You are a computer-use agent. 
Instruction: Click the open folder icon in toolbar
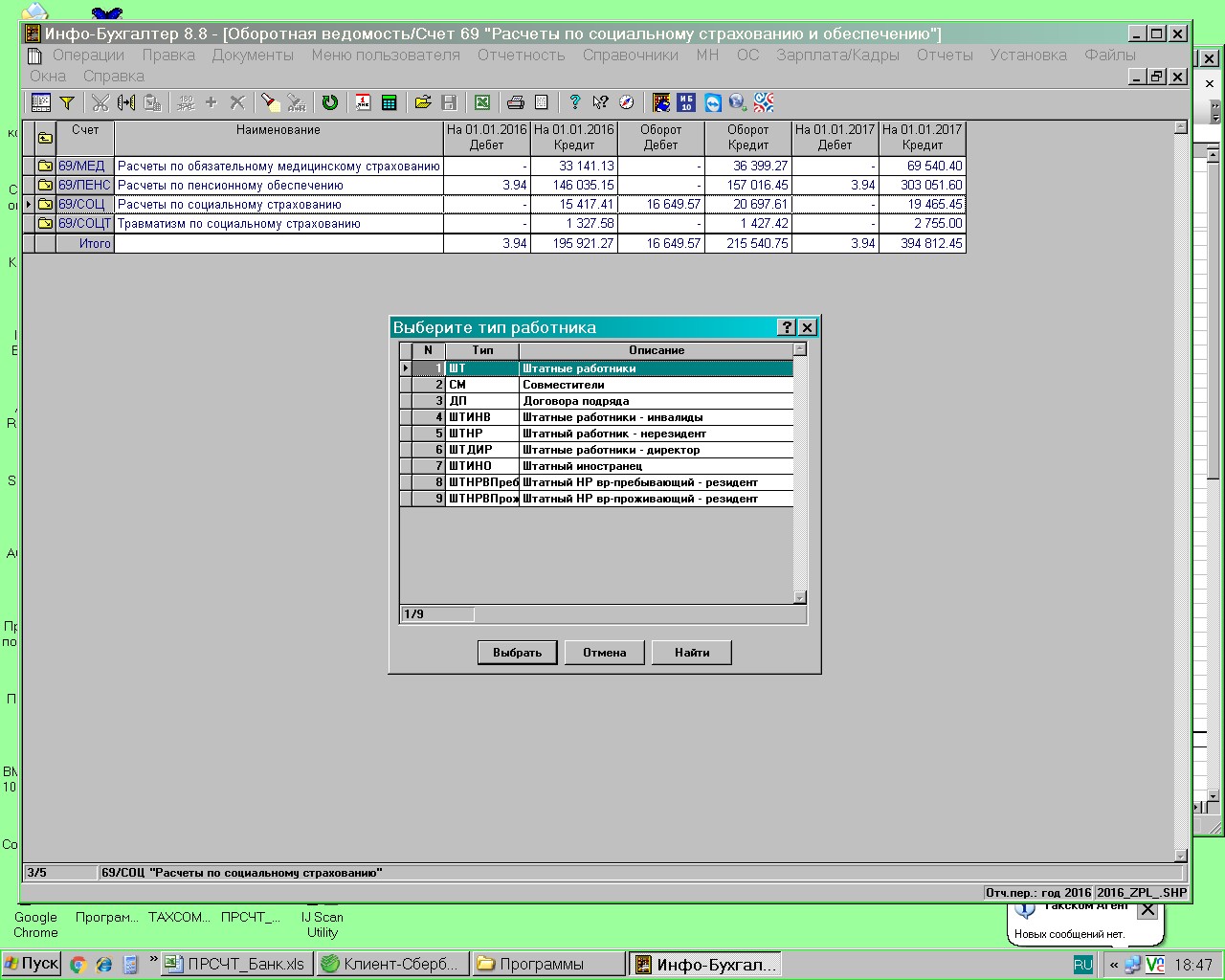pyautogui.click(x=423, y=102)
